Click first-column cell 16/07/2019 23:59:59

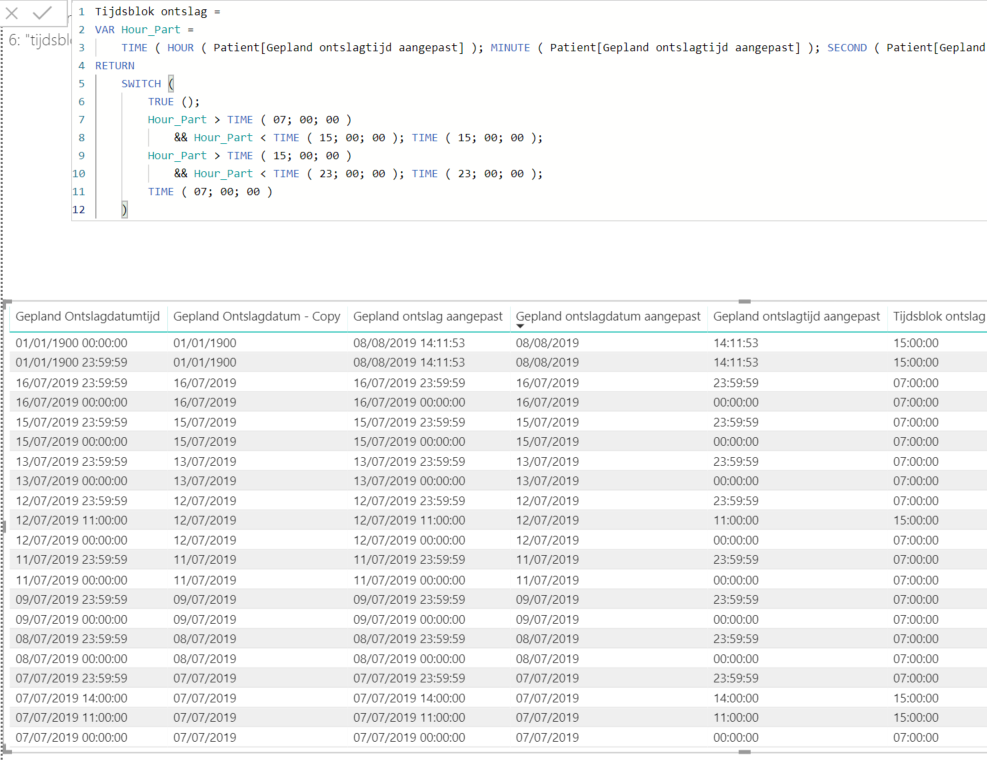tap(71, 382)
